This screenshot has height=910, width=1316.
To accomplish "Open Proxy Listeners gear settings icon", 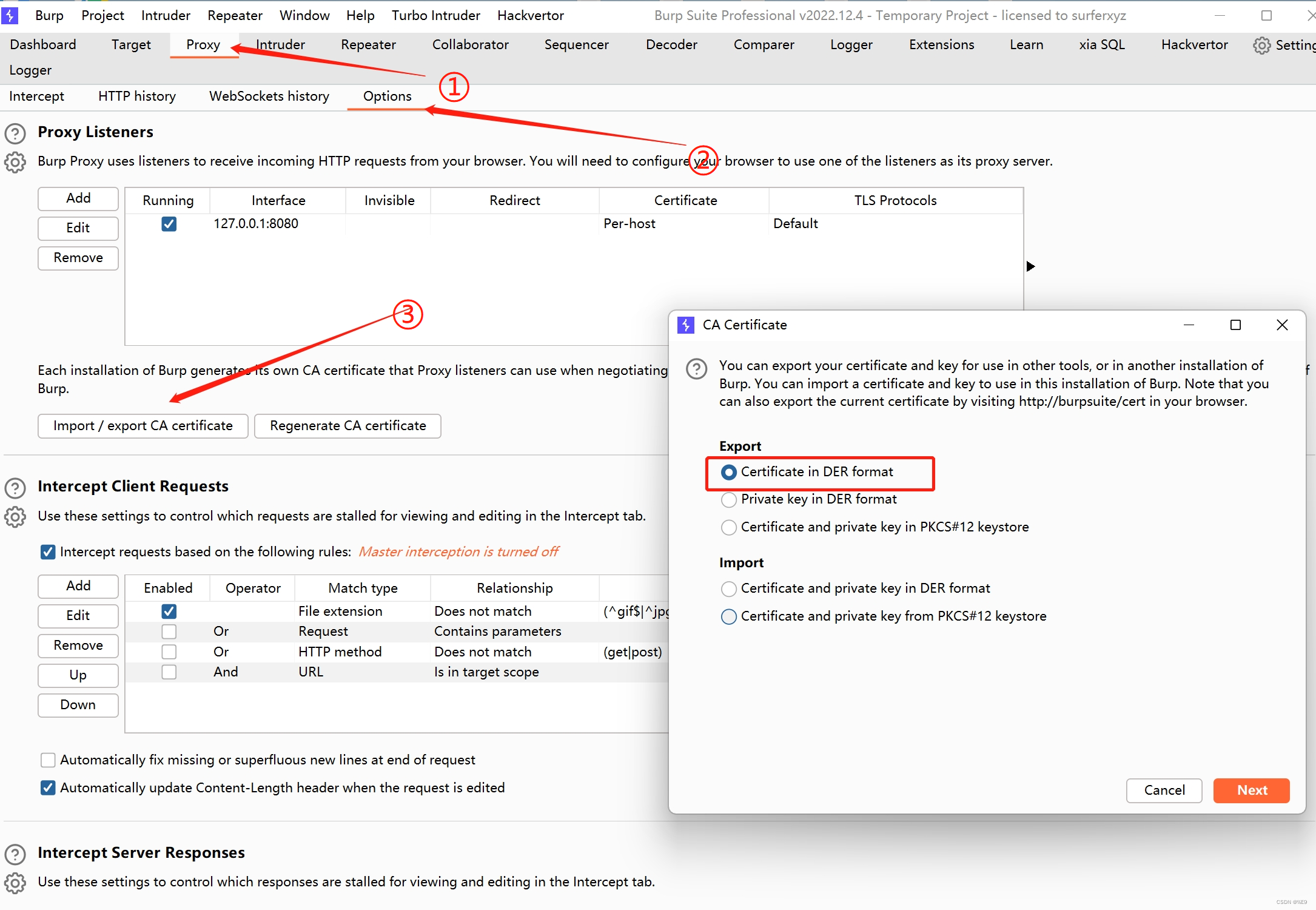I will 15,162.
